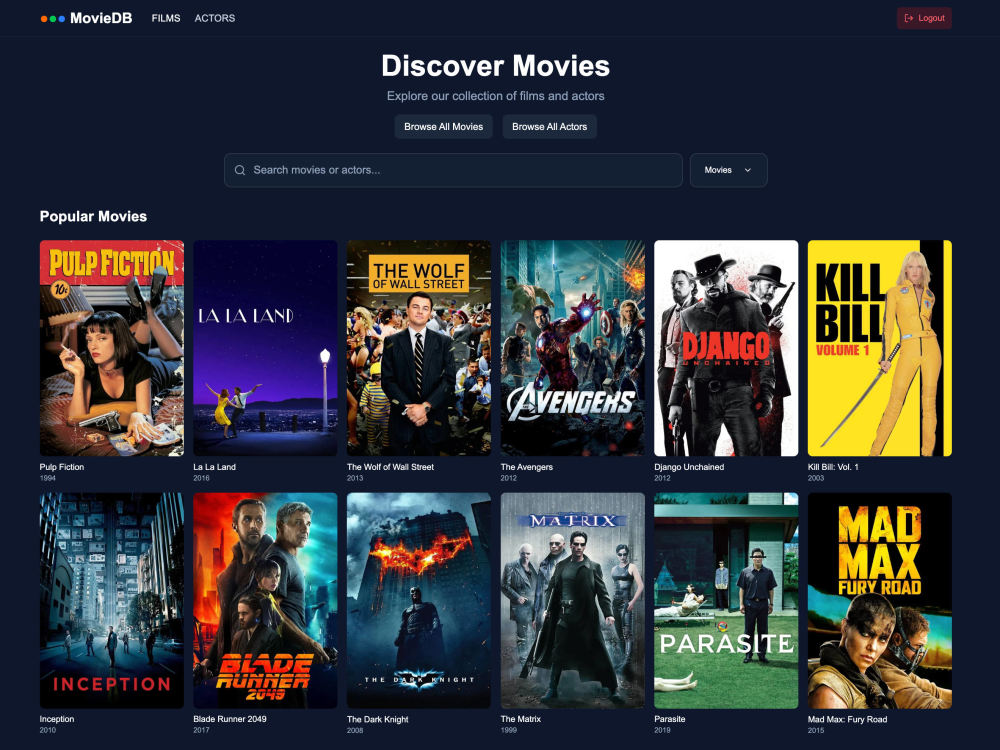Open The Avengers poster
The height and width of the screenshot is (750, 1000).
[x=573, y=348]
